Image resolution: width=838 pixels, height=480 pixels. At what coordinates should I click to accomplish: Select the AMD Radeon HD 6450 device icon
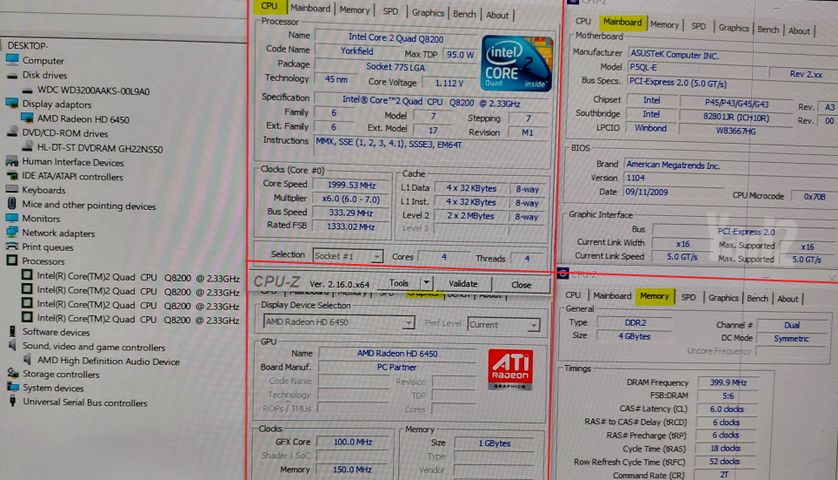[27, 118]
